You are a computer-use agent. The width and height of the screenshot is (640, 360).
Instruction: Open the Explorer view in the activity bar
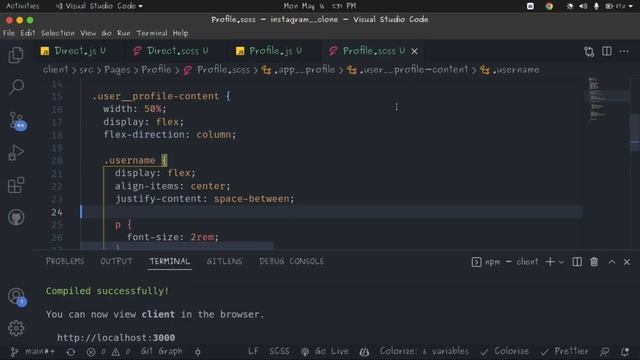point(16,55)
